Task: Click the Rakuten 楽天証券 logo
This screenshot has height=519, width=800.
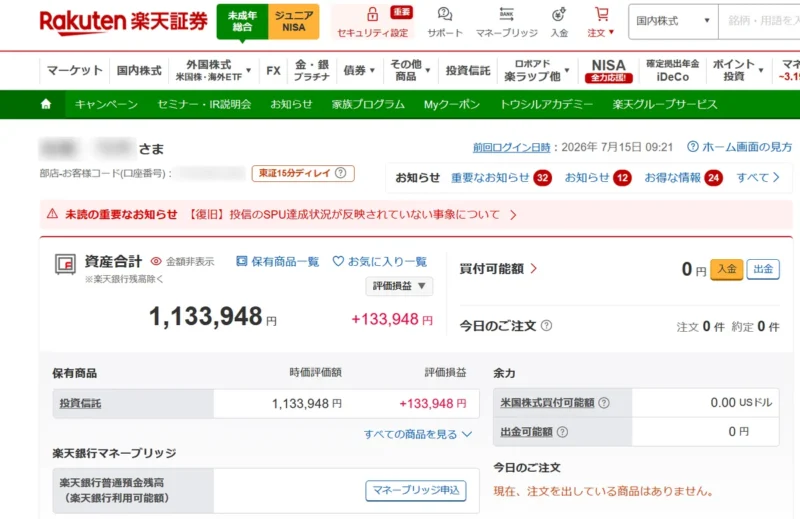Action: pos(124,21)
